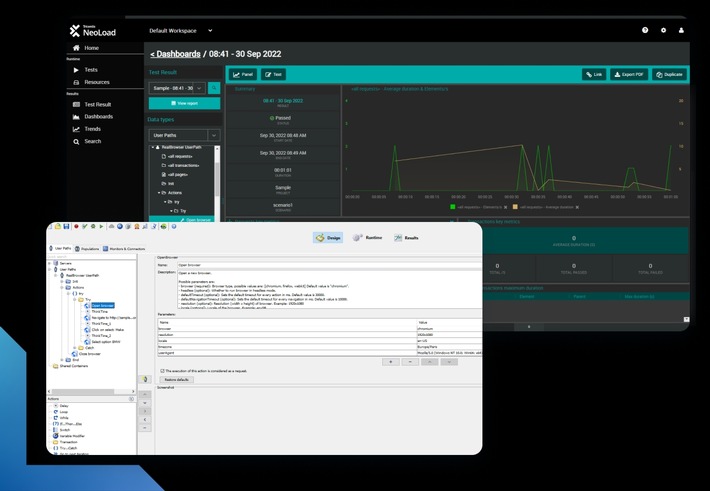
Task: Open the user profile icon in header
Action: 681,30
